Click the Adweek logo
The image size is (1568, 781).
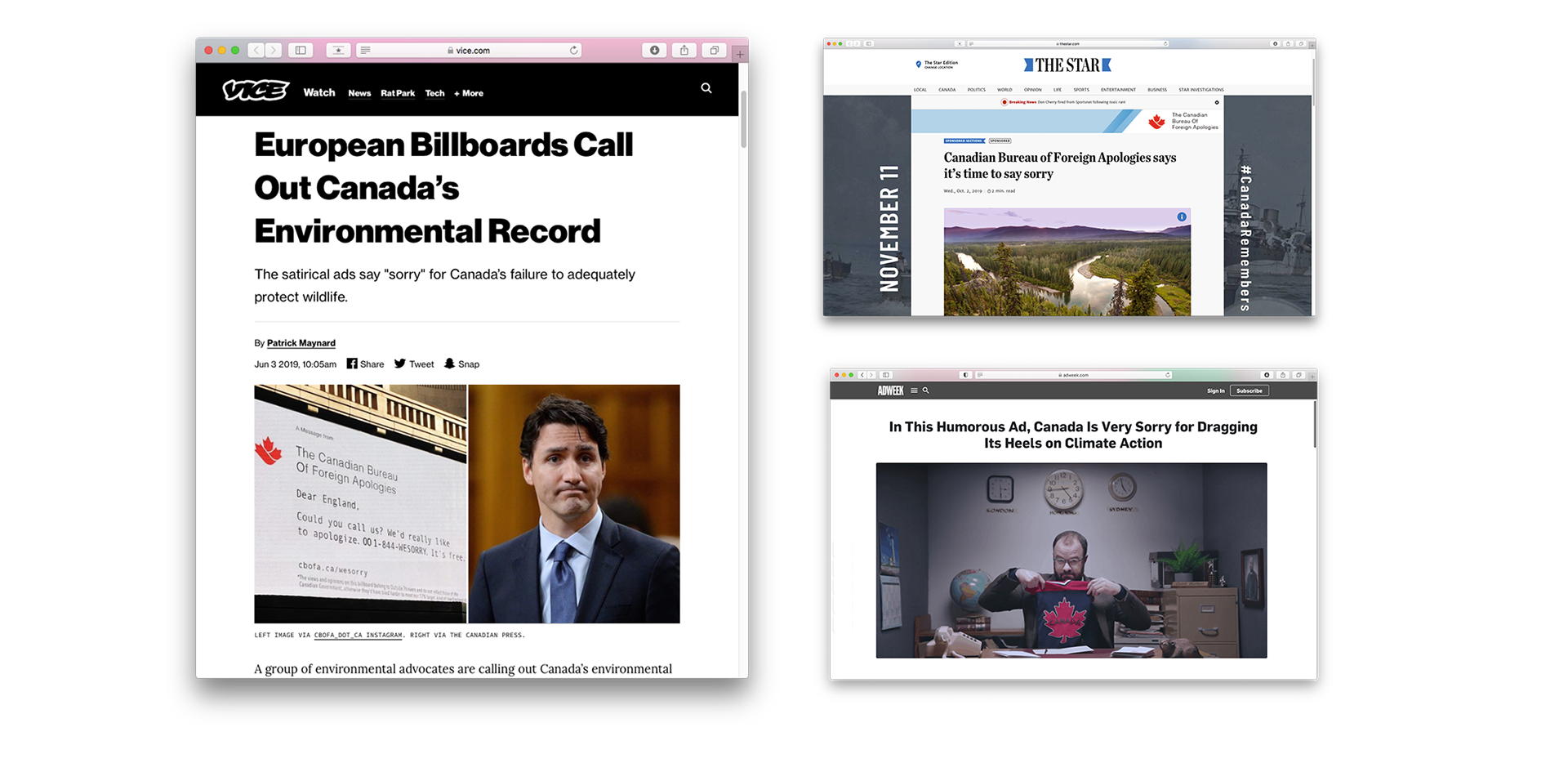(890, 390)
